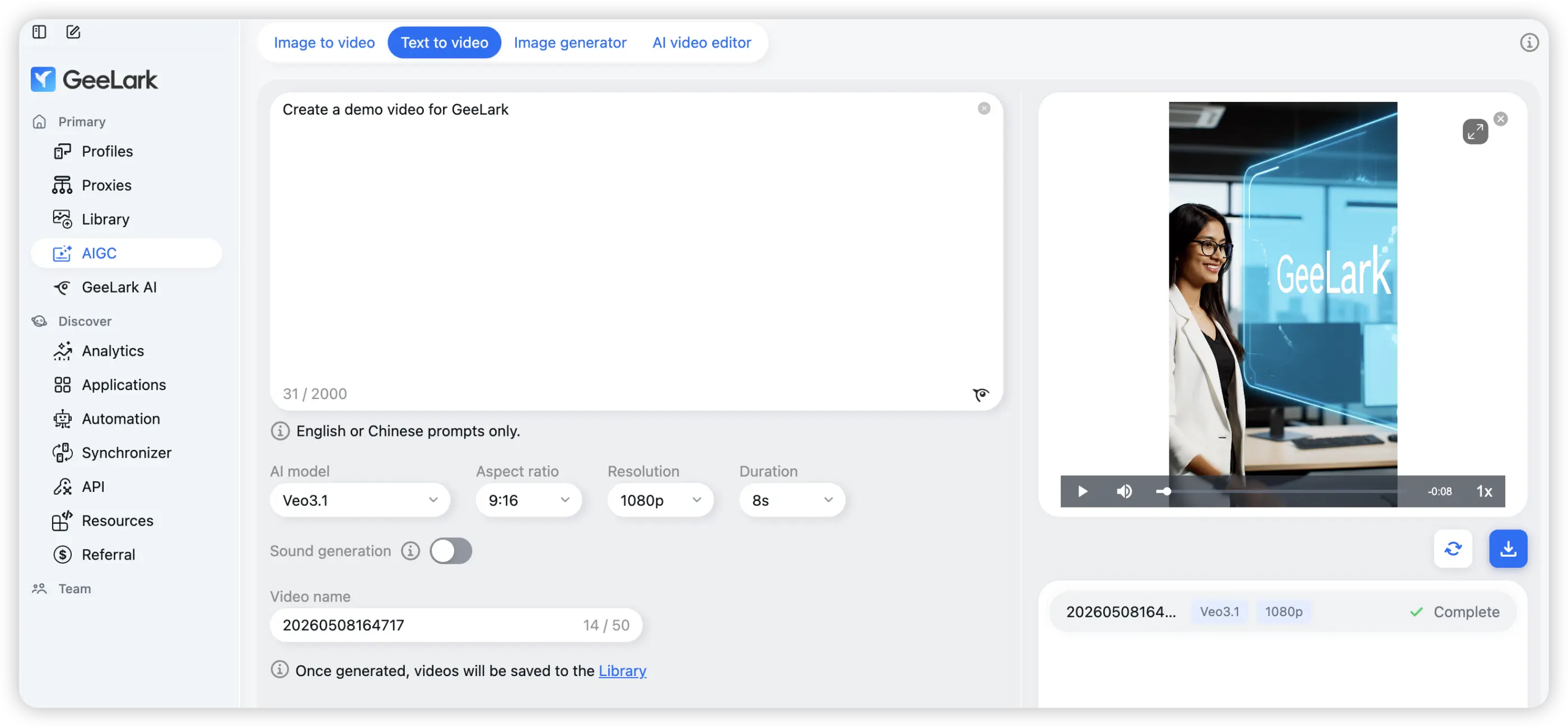1568x727 pixels.
Task: Toggle the sidebar panel icon
Action: 40,32
